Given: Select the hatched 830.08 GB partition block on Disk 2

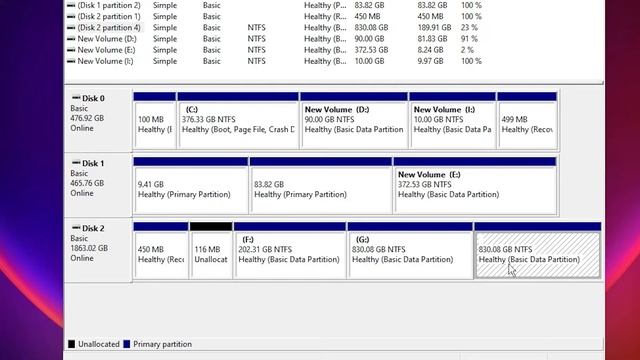Looking at the screenshot, I should click(538, 251).
